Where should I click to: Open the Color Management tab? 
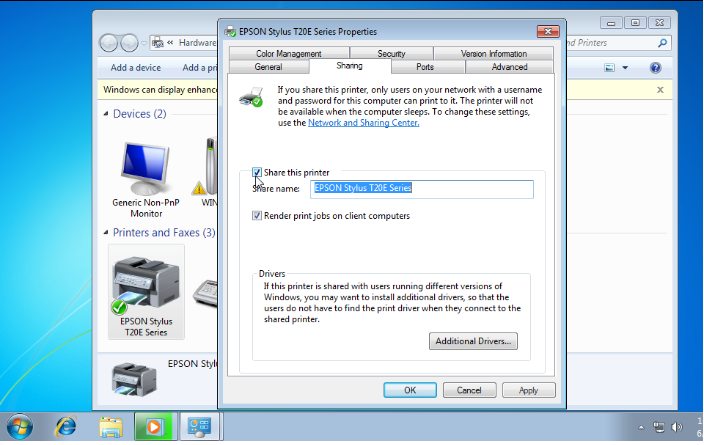coord(289,53)
